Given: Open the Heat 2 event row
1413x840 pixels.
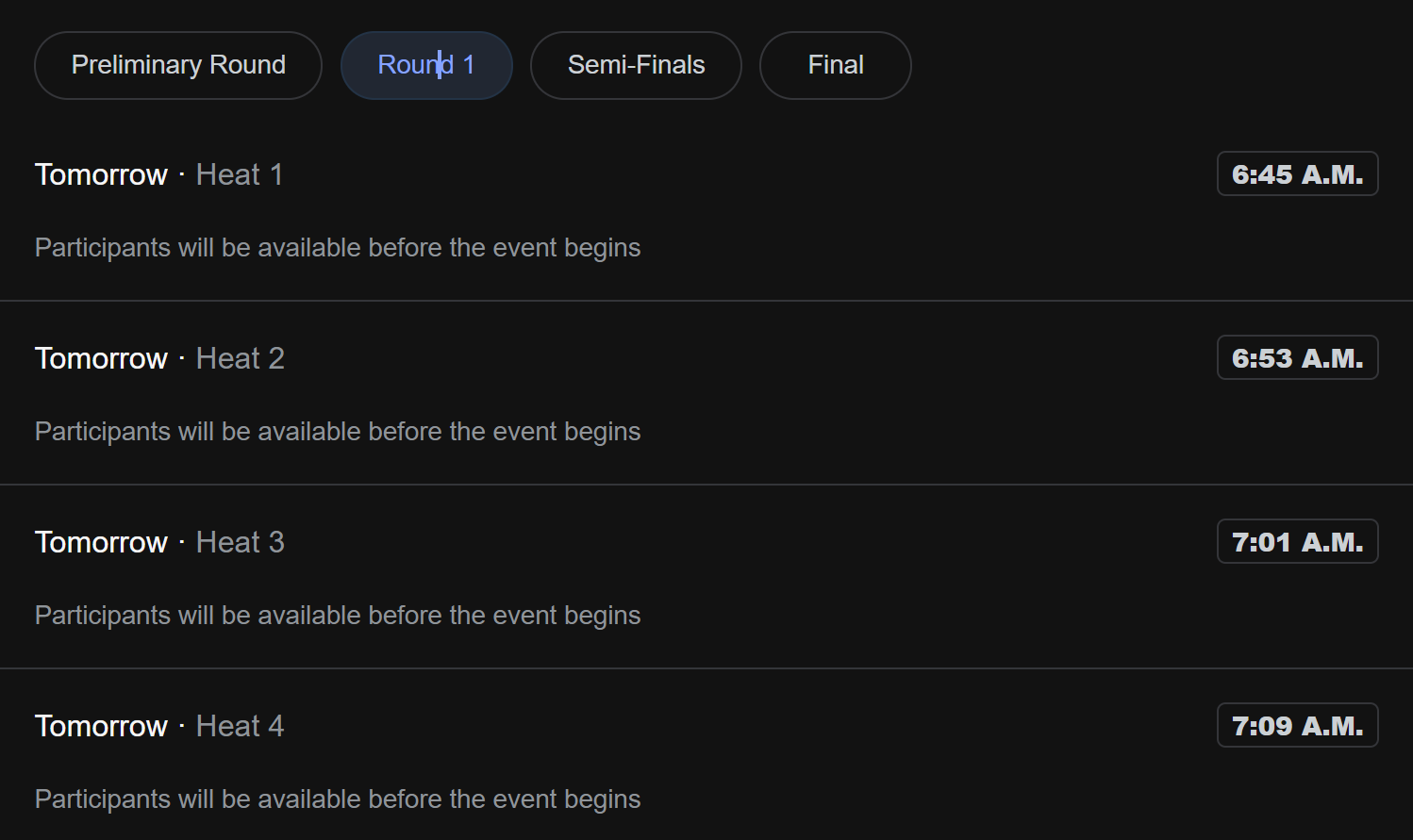Looking at the screenshot, I should coord(240,358).
